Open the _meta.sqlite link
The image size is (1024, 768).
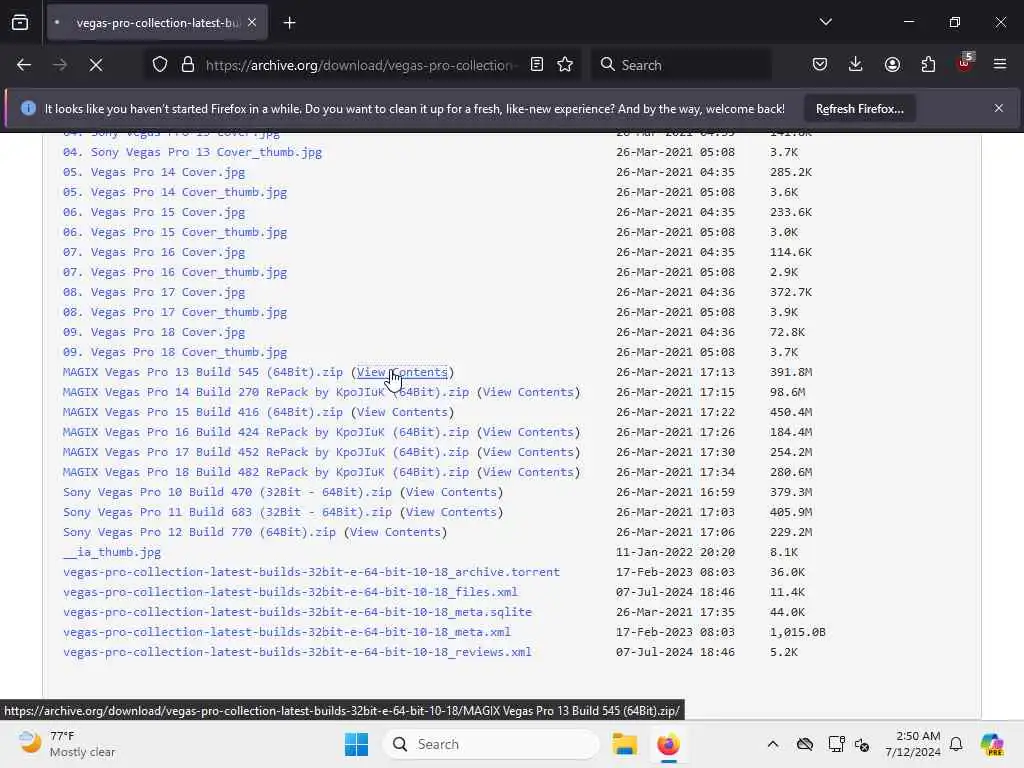click(x=297, y=613)
